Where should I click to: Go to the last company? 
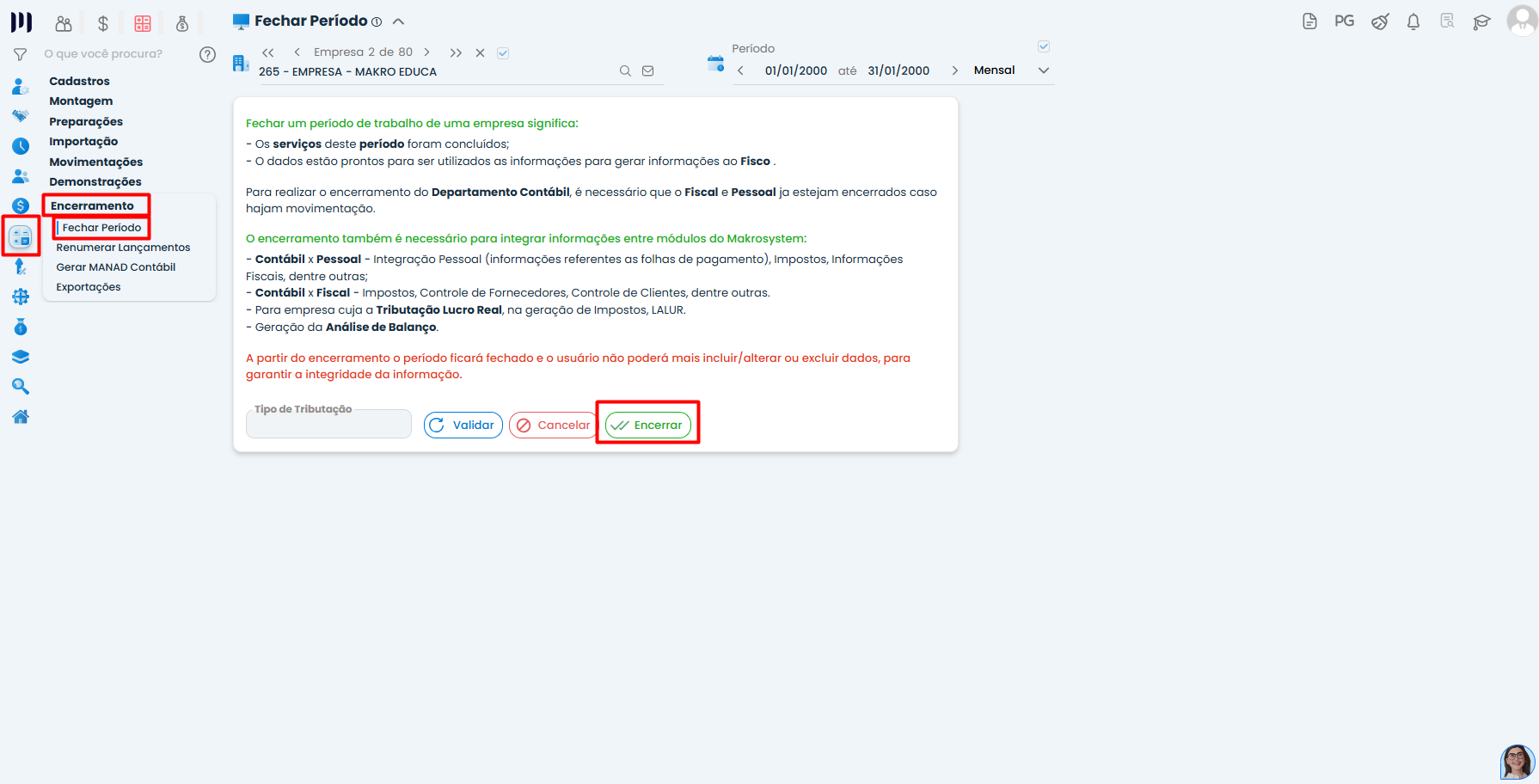[456, 52]
